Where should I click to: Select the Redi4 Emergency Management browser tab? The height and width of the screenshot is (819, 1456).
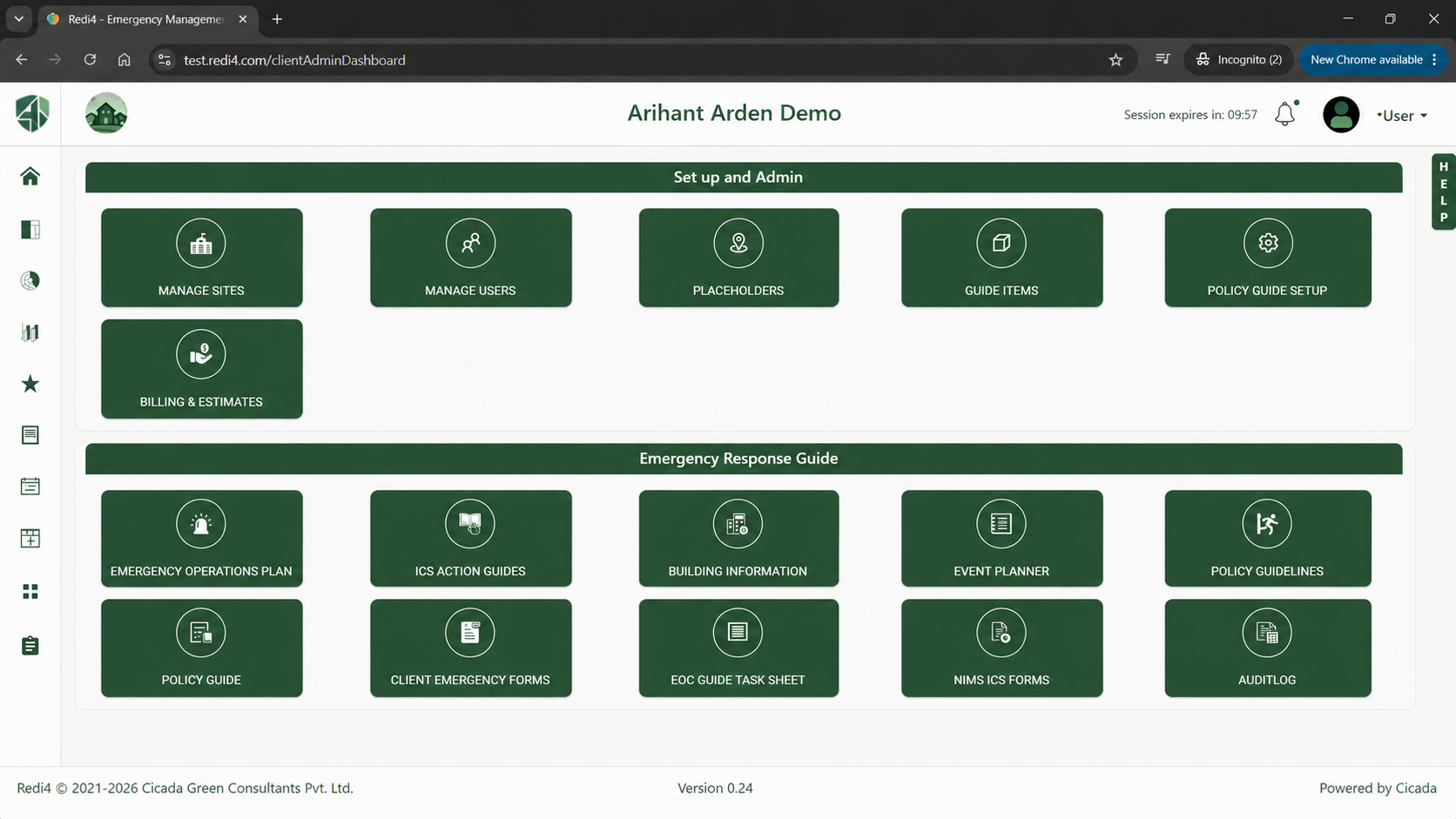pos(147,19)
